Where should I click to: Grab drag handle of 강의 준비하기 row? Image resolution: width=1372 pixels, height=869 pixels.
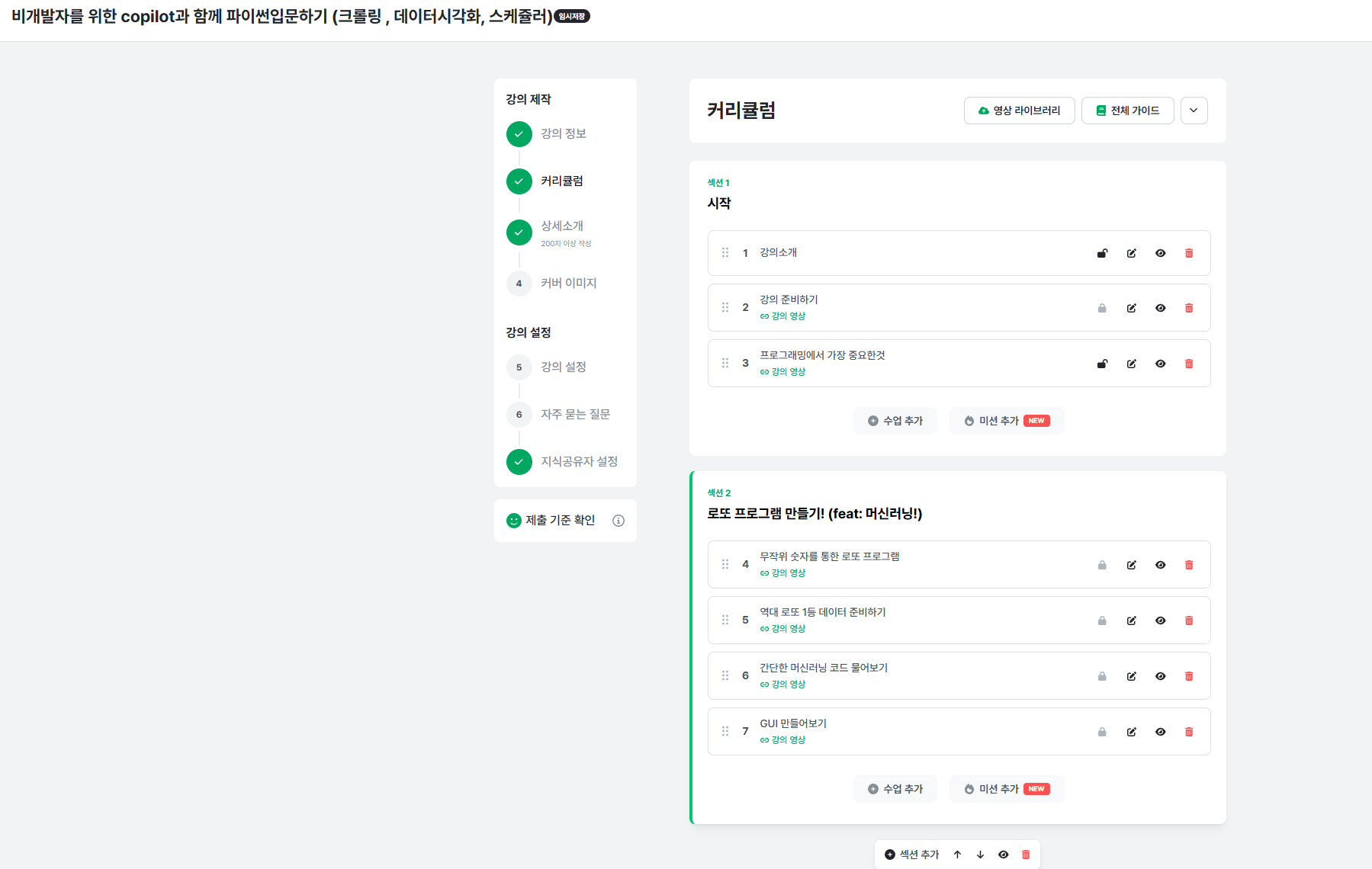(725, 307)
